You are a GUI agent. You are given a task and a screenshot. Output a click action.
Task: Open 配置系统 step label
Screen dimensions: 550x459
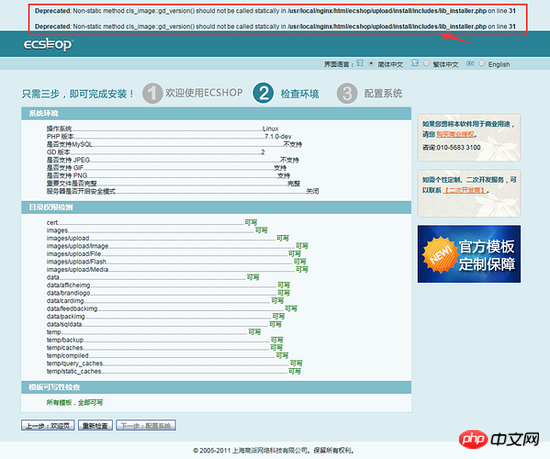383,94
